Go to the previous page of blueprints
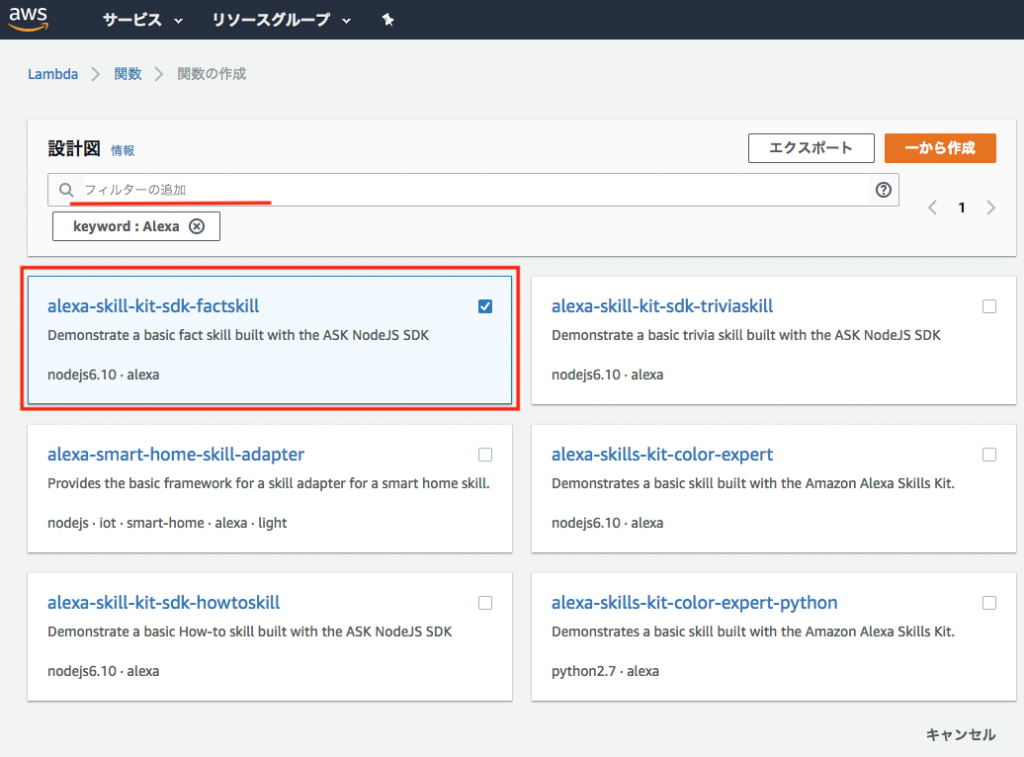The width and height of the screenshot is (1024, 757). 932,208
